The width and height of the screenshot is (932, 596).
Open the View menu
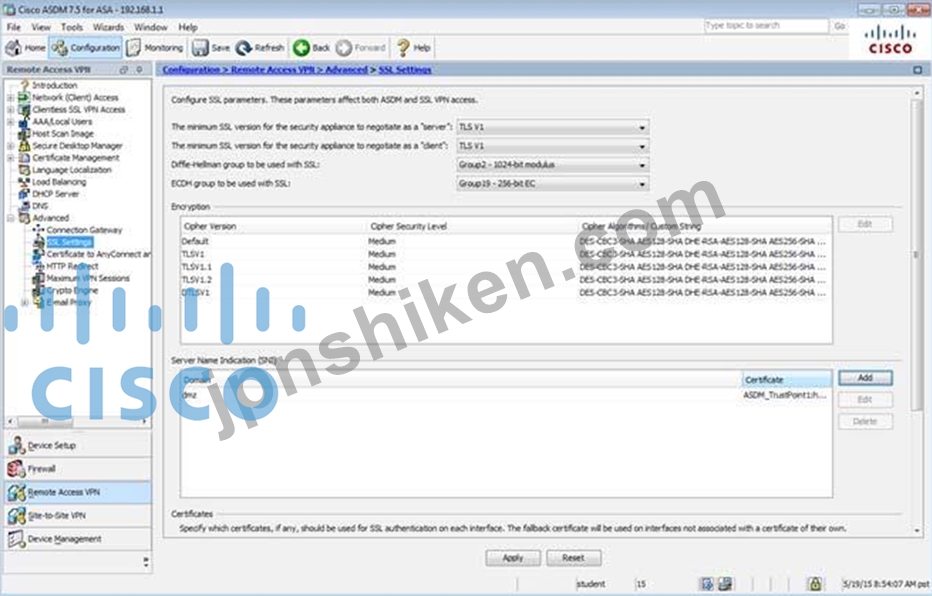tap(41, 27)
